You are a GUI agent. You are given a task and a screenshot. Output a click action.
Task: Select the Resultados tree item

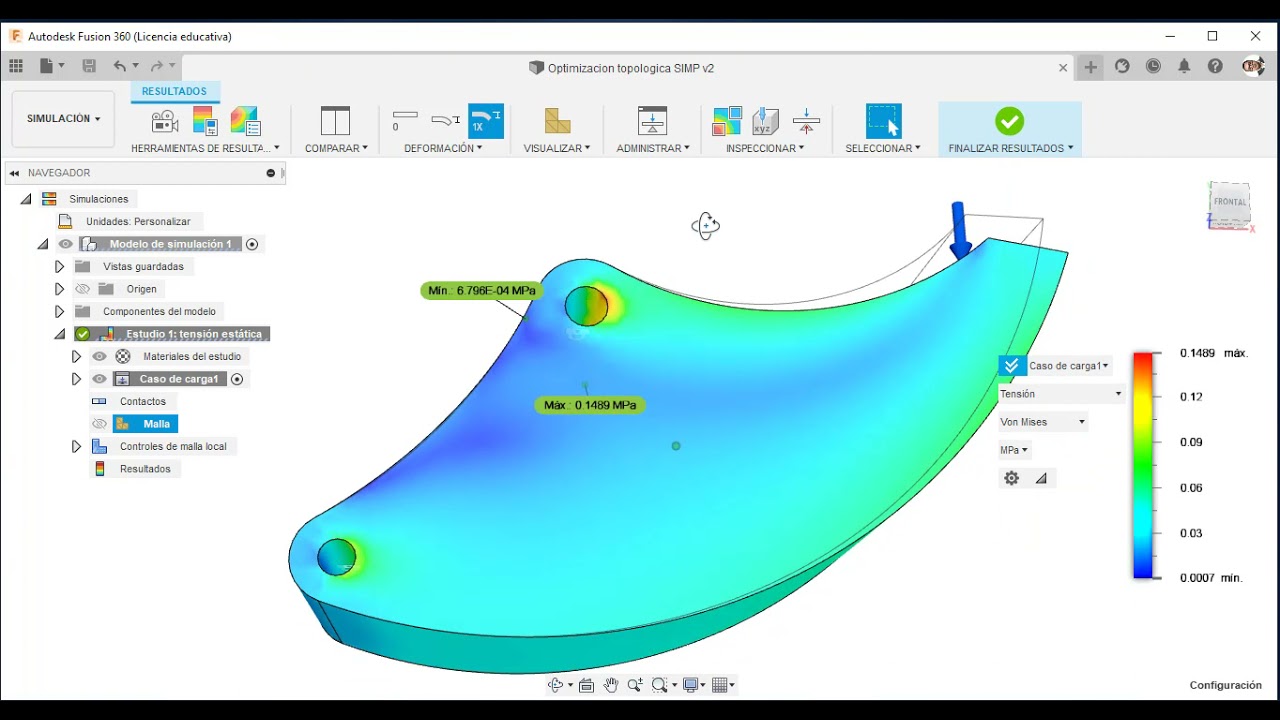145,469
